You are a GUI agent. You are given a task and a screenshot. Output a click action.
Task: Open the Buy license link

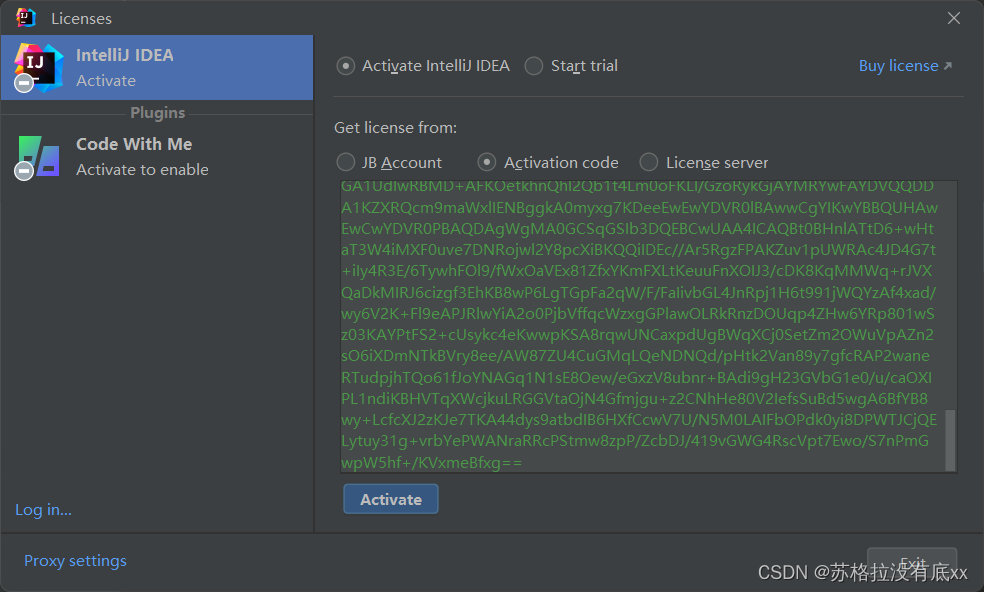pos(905,66)
